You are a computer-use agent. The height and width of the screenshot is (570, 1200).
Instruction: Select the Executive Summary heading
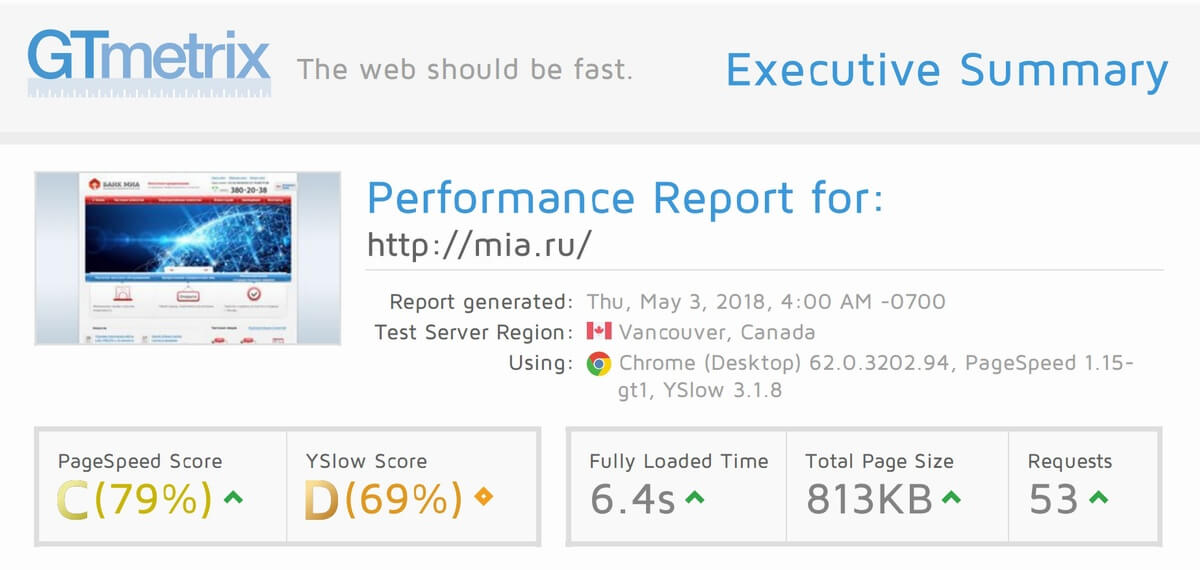pyautogui.click(x=946, y=71)
